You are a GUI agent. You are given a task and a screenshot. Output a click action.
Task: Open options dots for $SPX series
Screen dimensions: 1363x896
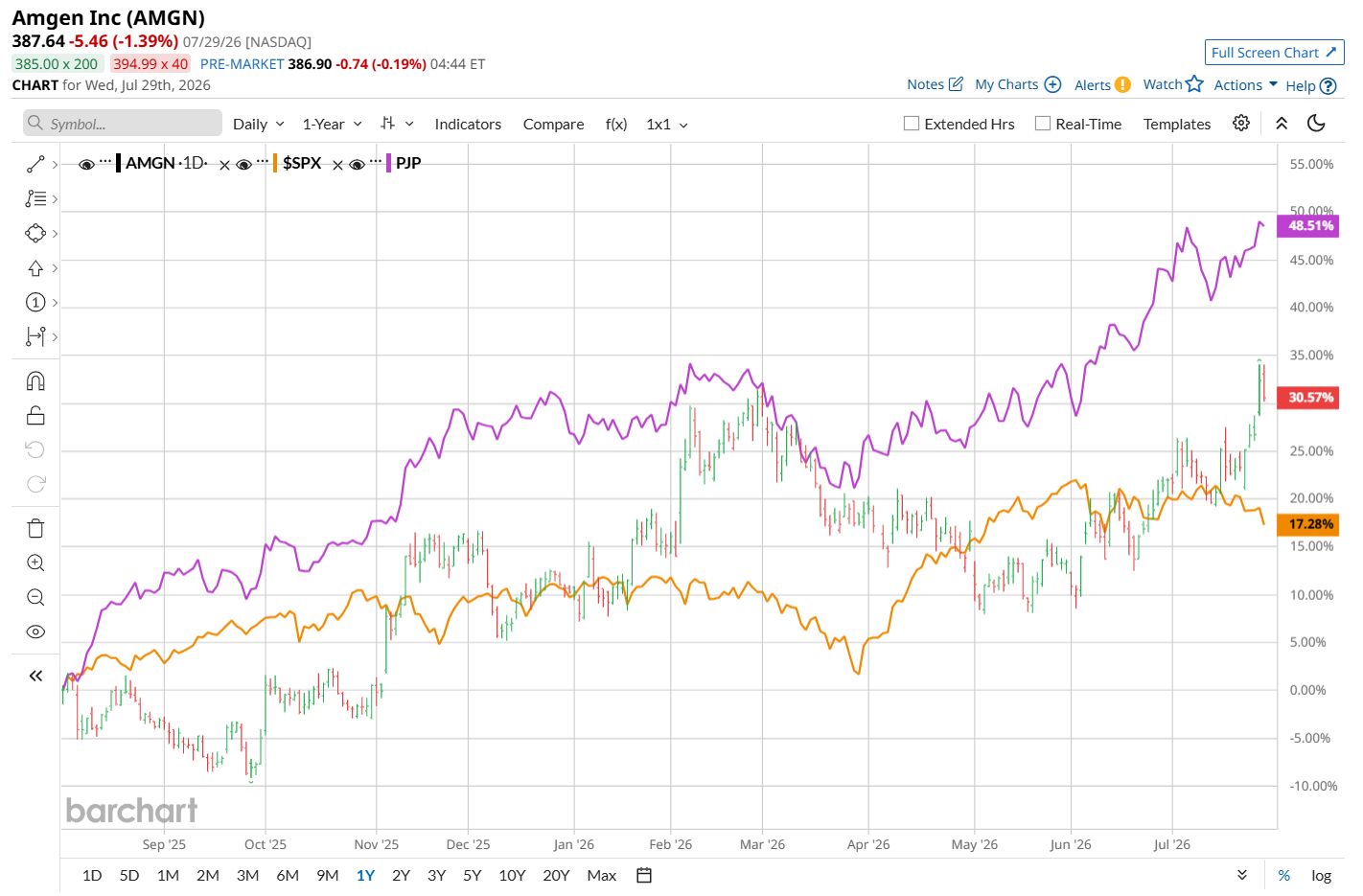(x=263, y=161)
